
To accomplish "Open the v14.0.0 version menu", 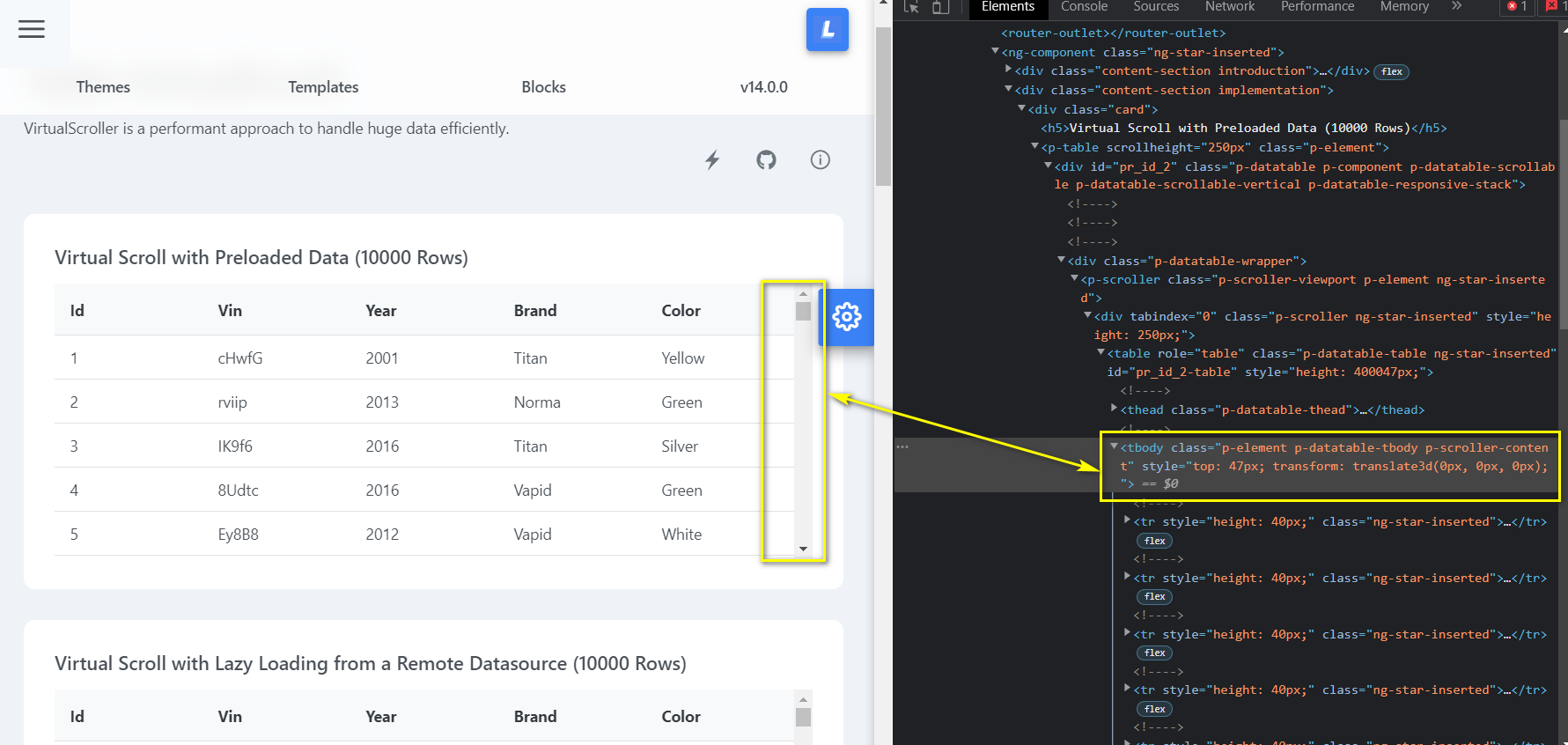I will click(763, 87).
